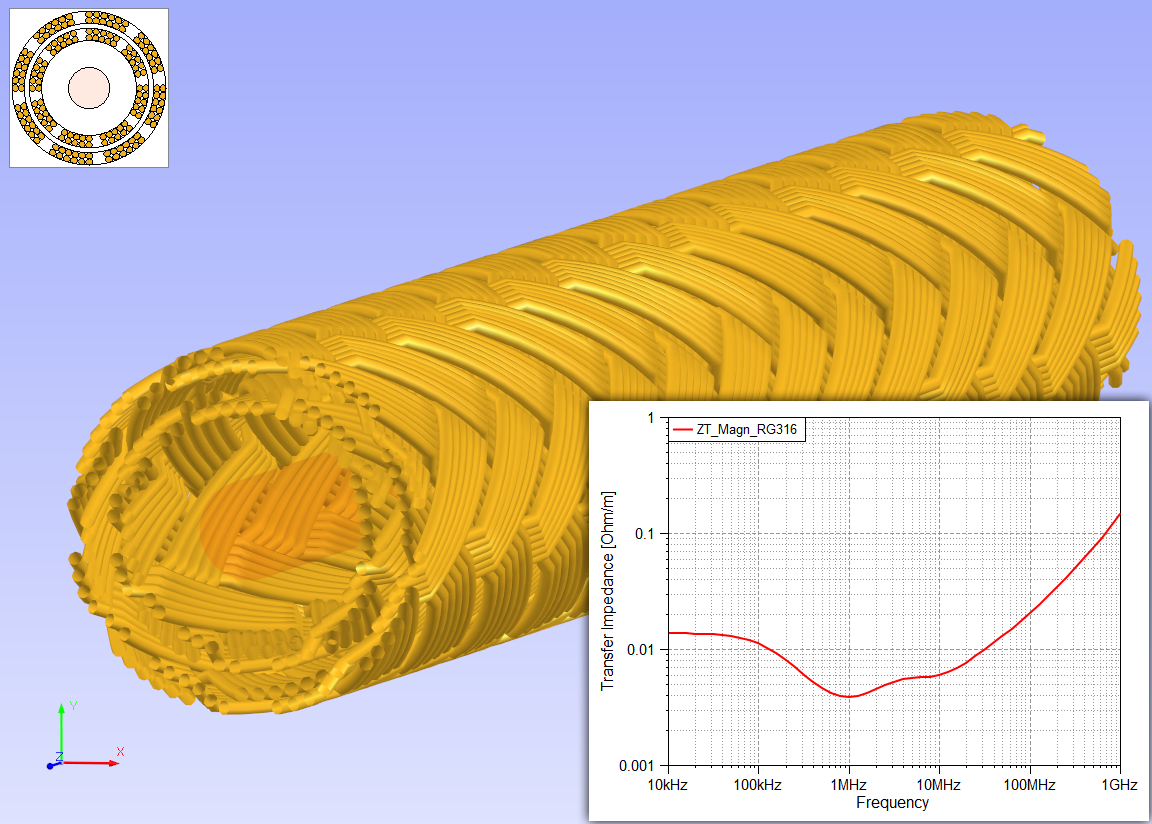The height and width of the screenshot is (824, 1152).
Task: Click the 0.001 tick on impedance axis
Action: [x=634, y=766]
